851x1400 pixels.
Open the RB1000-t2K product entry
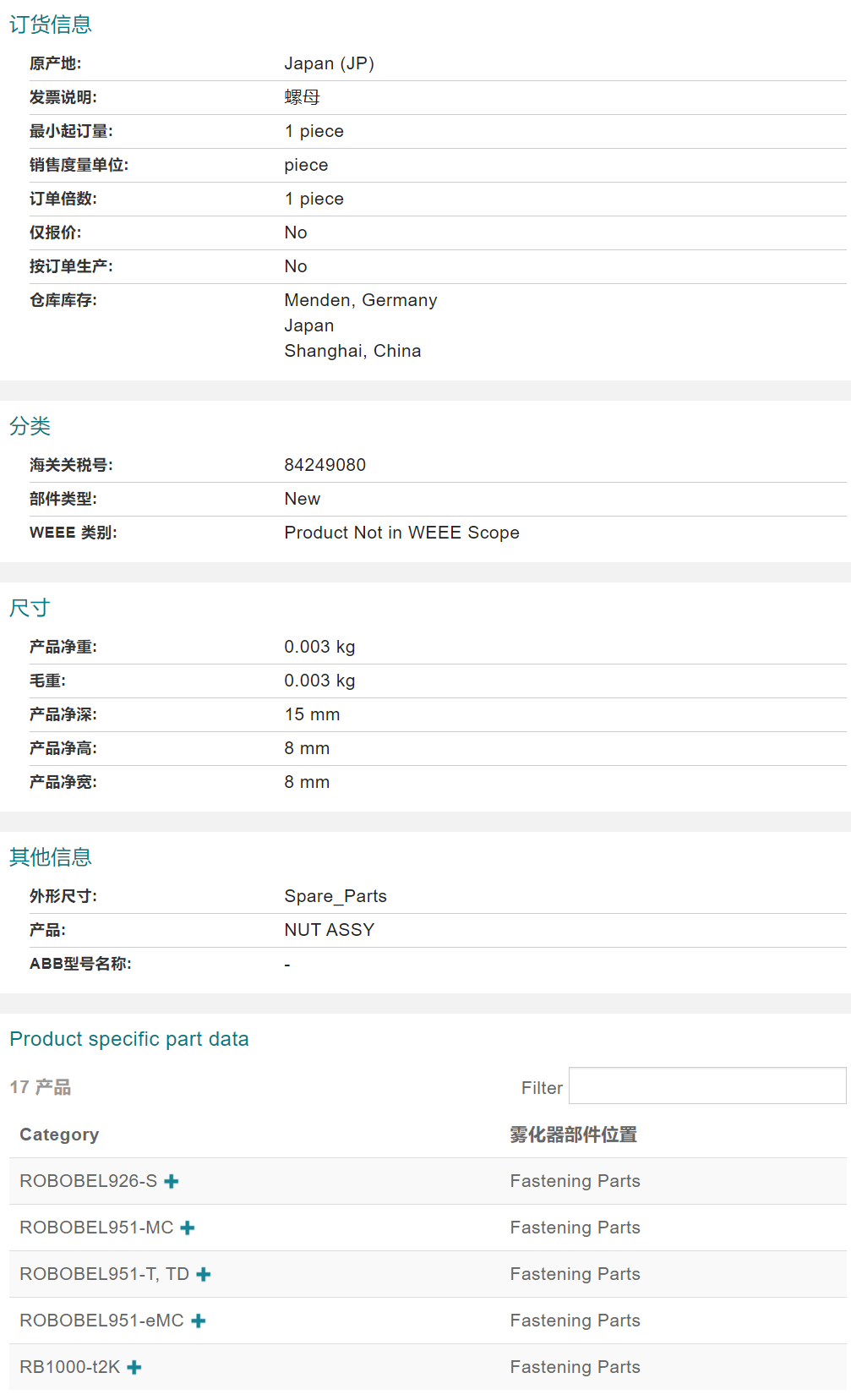(70, 1367)
